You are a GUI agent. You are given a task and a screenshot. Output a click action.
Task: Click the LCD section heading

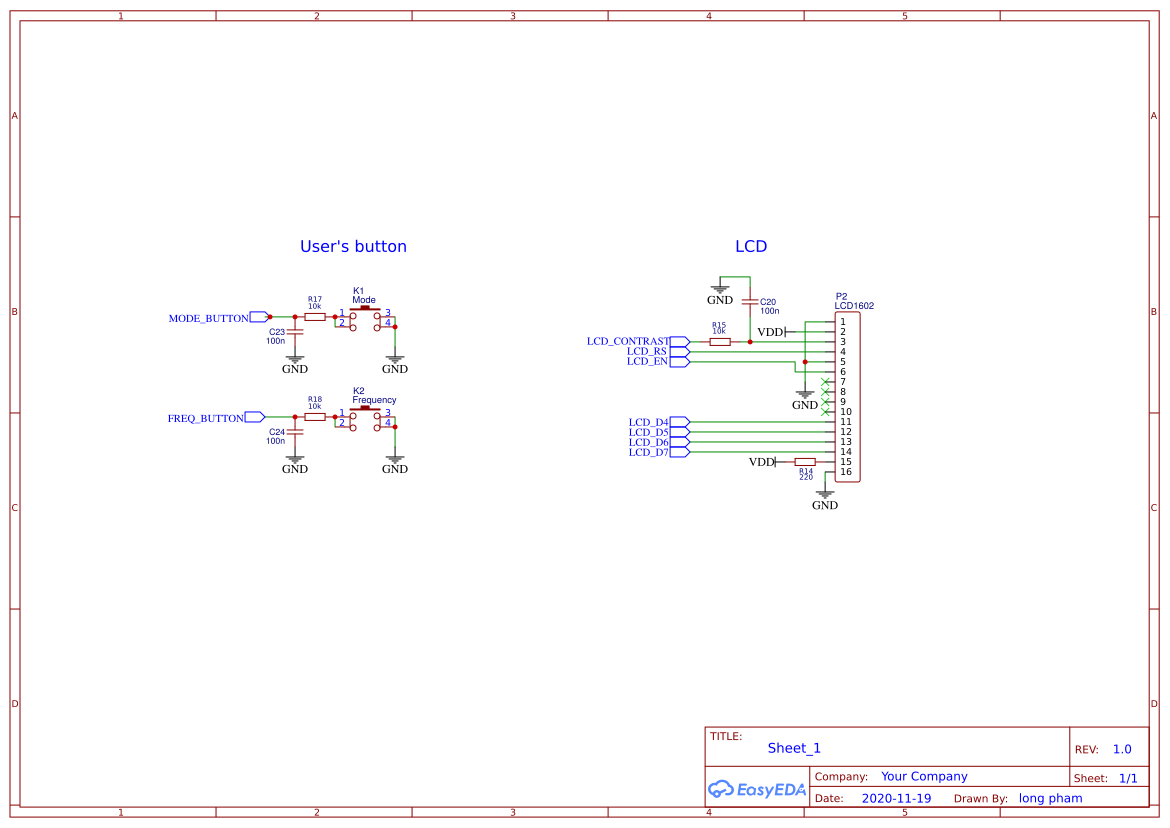[751, 246]
